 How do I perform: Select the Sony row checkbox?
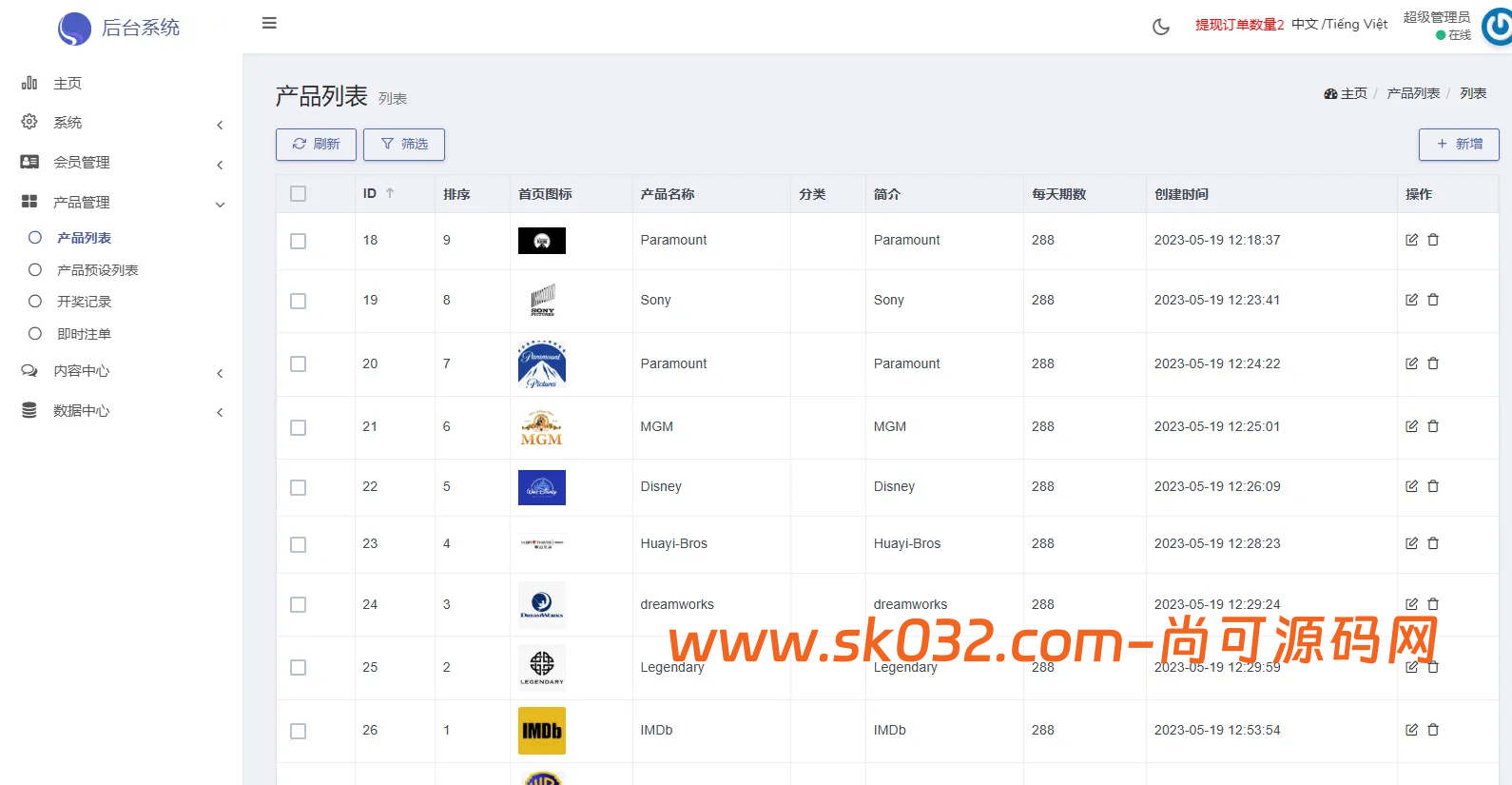click(299, 301)
